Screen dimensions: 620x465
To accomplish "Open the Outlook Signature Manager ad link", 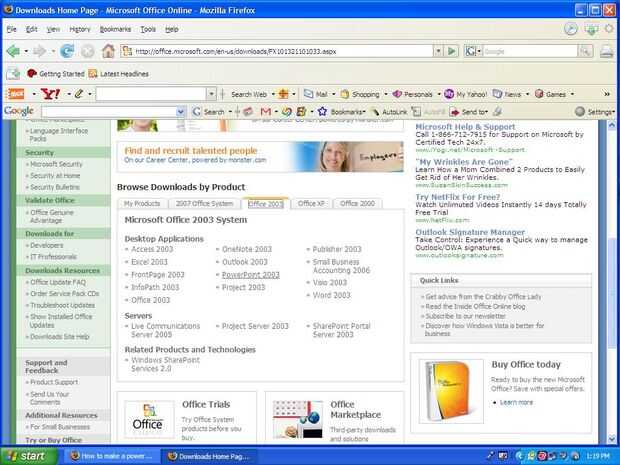I will [x=470, y=232].
